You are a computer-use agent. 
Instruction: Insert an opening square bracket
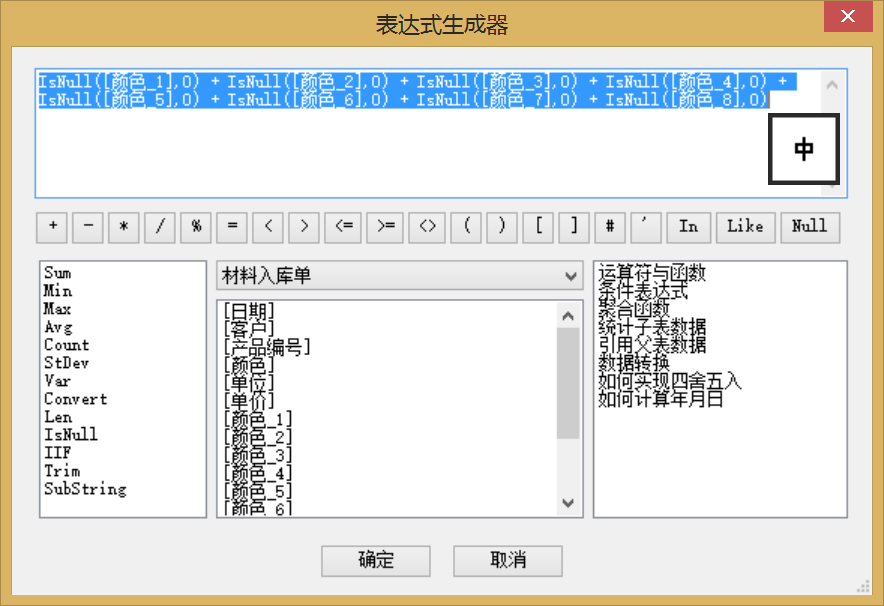(538, 228)
